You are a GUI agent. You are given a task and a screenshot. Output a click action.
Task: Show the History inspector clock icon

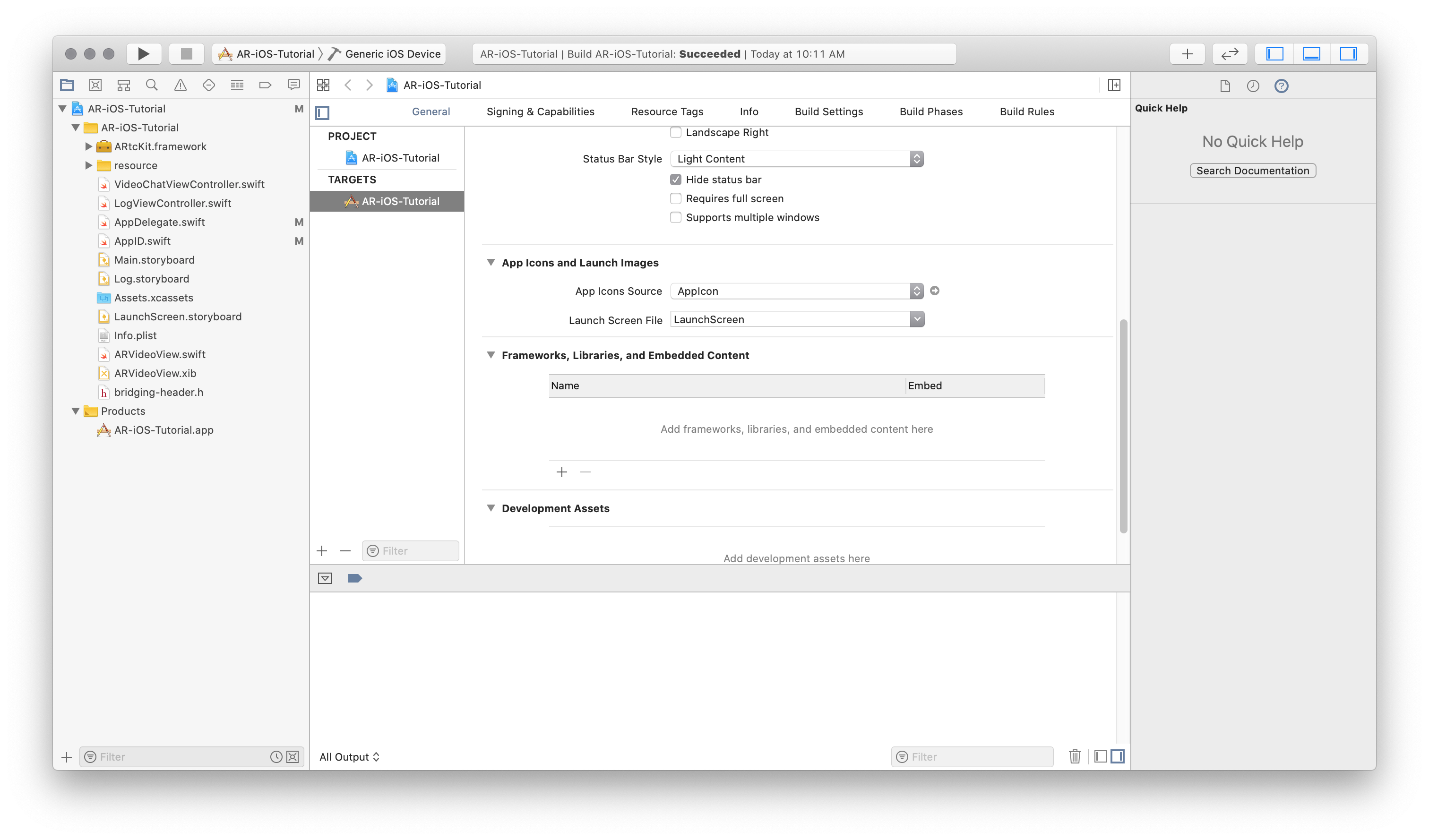tap(1253, 86)
